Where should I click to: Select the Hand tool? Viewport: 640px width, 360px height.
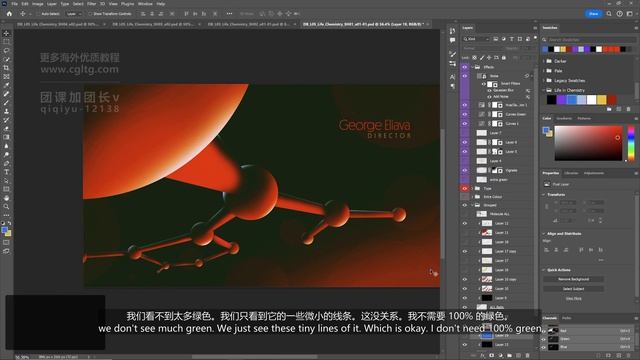pyautogui.click(x=6, y=198)
